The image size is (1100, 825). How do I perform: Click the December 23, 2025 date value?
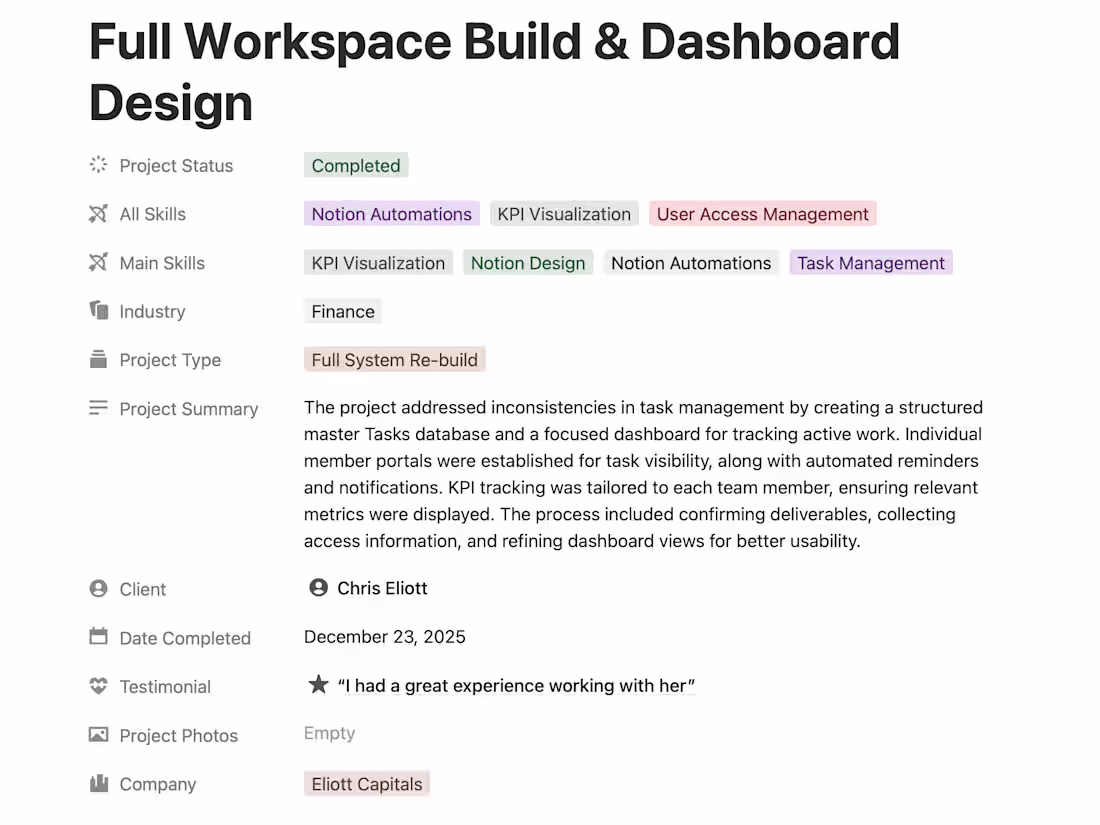click(x=384, y=636)
